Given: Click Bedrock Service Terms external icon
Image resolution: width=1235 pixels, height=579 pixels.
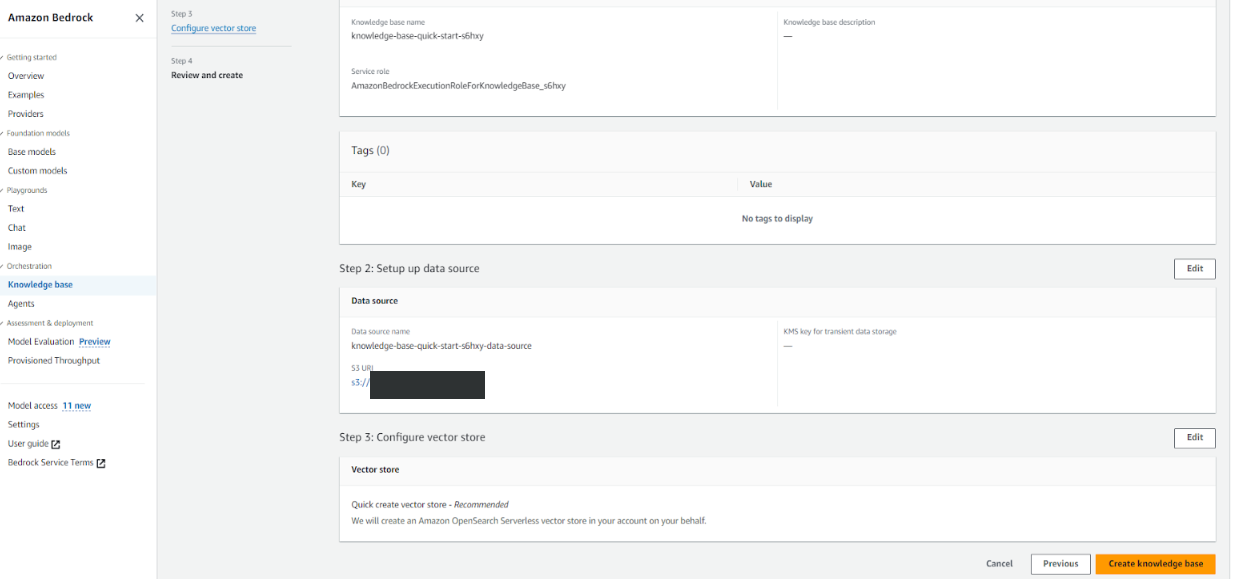Looking at the screenshot, I should coord(101,463).
